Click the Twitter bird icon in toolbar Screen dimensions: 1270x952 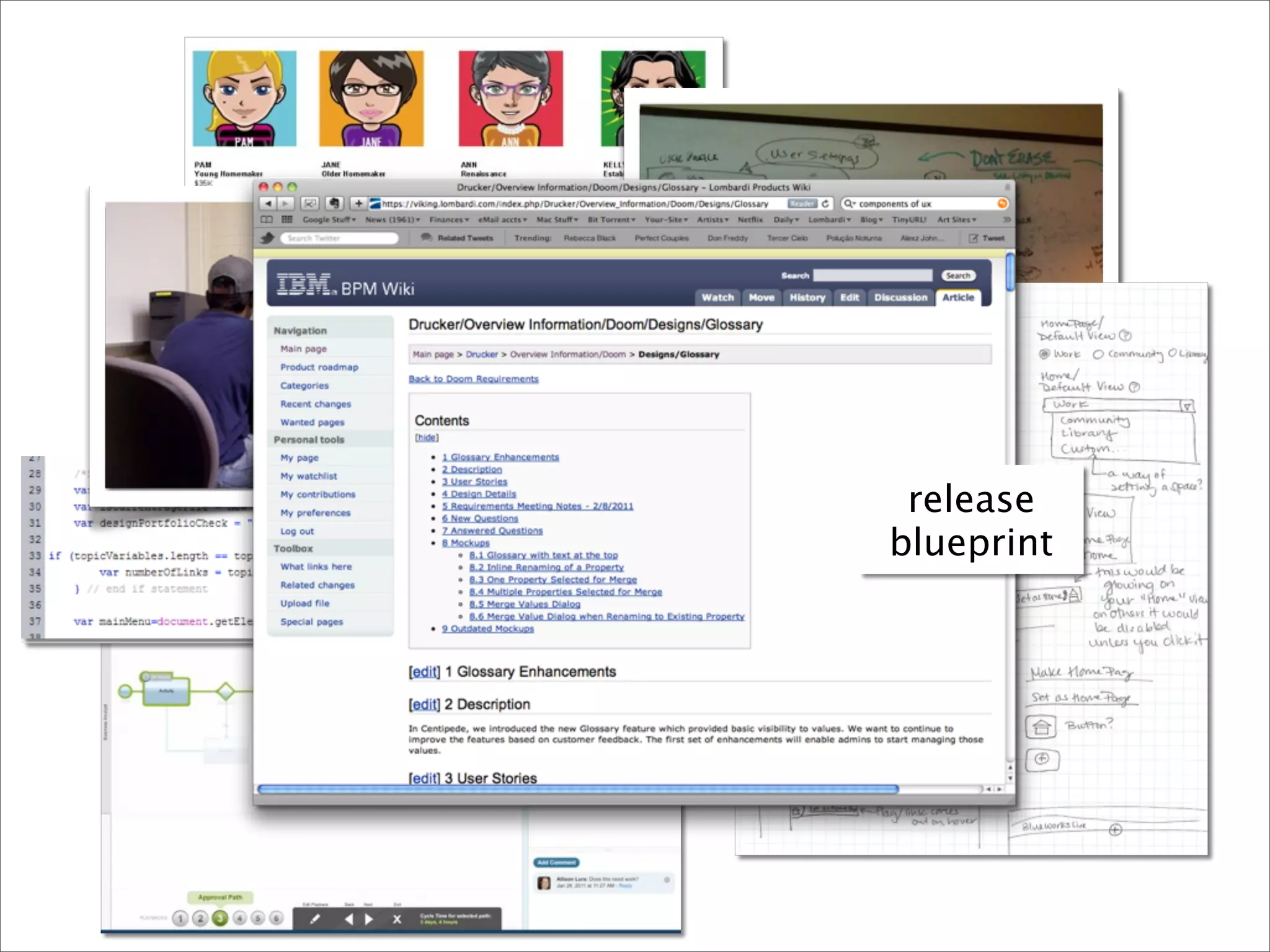267,238
